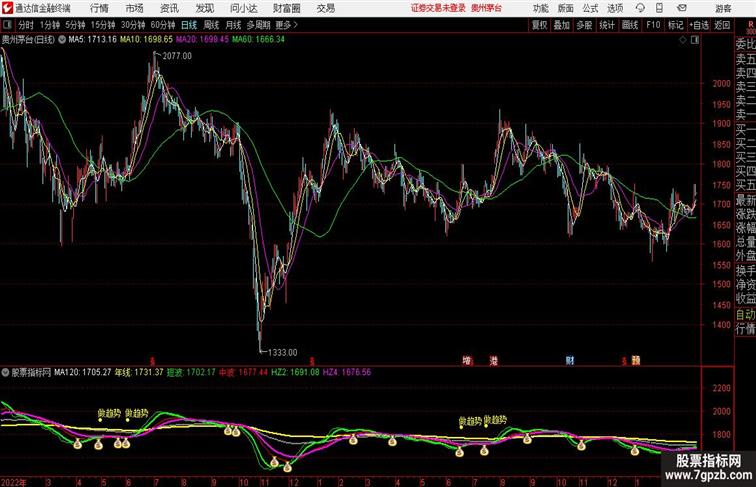Expand sub-chart indicator dropdown beside 股票指标网
The image size is (756, 487).
(5, 372)
